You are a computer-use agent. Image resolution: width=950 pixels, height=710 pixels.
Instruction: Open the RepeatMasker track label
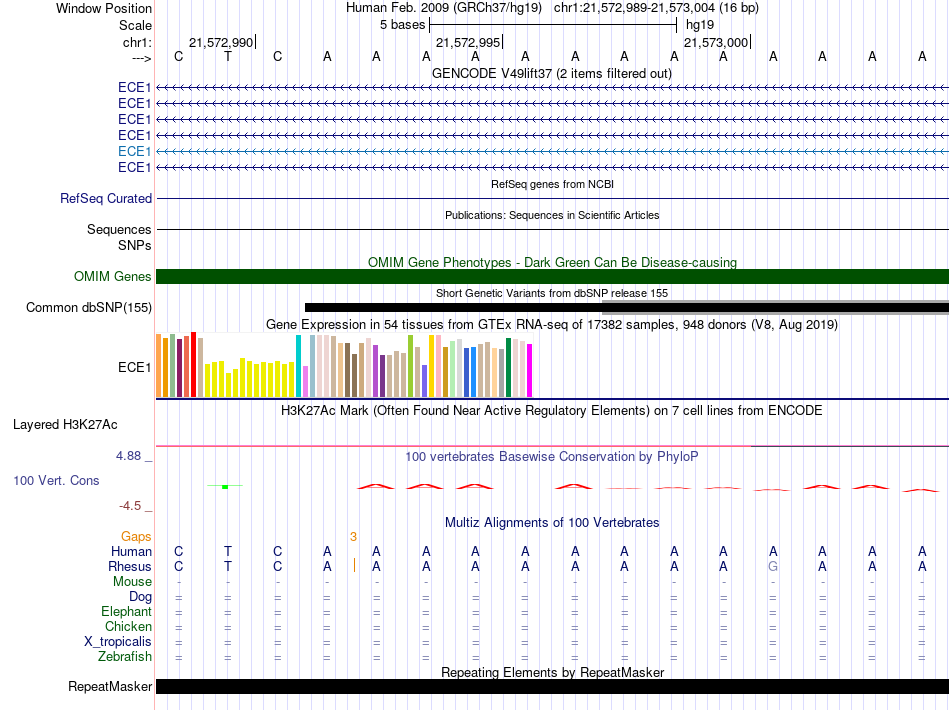click(x=110, y=687)
